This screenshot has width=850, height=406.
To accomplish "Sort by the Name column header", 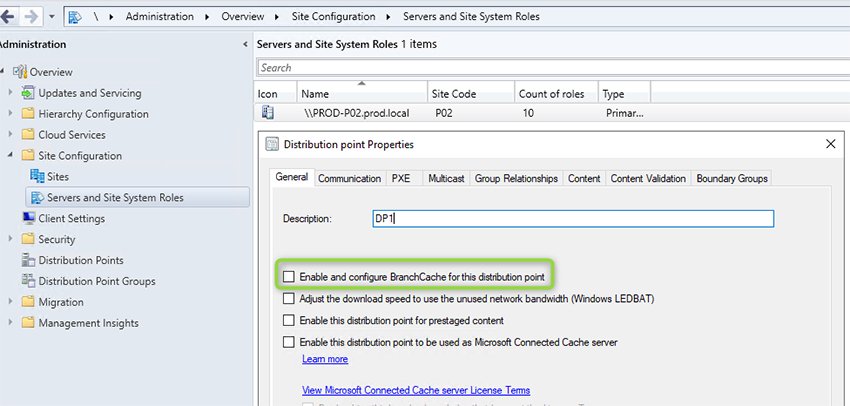I will tap(362, 93).
